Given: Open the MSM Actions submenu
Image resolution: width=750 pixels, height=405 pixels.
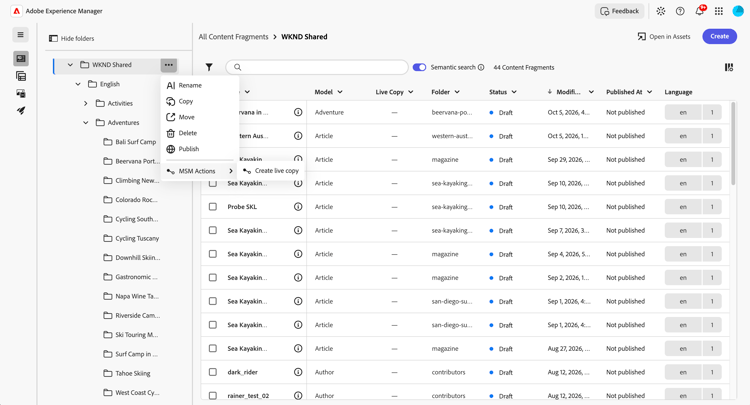Looking at the screenshot, I should [x=199, y=171].
